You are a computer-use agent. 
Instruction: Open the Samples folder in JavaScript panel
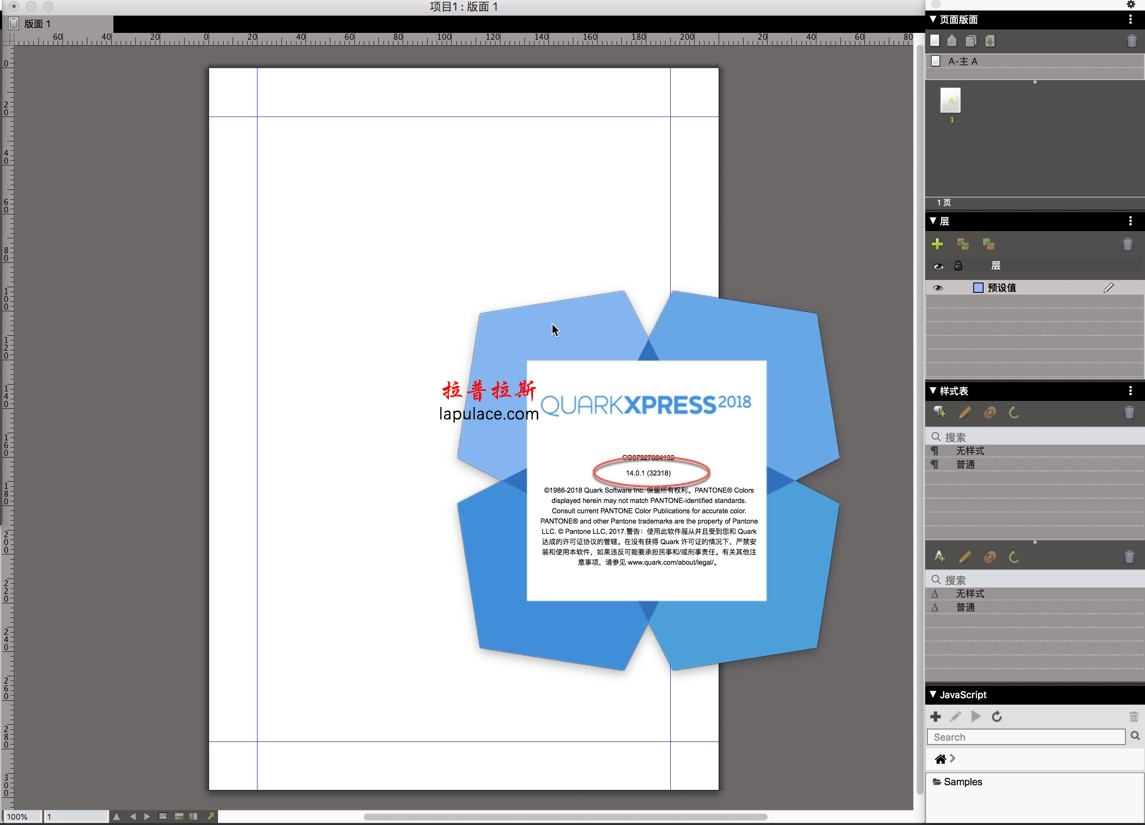[957, 782]
